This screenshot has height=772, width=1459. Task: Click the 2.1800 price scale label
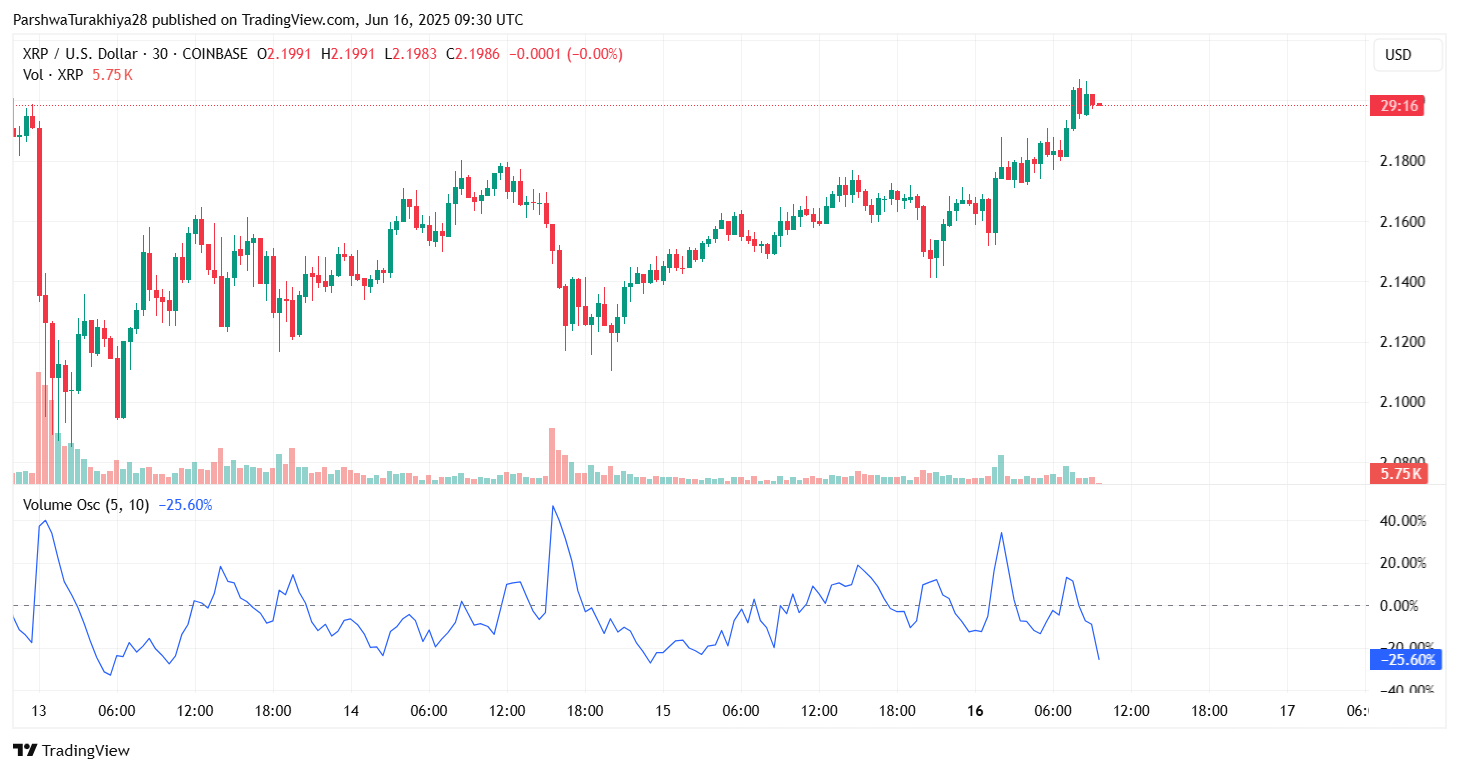point(1401,161)
